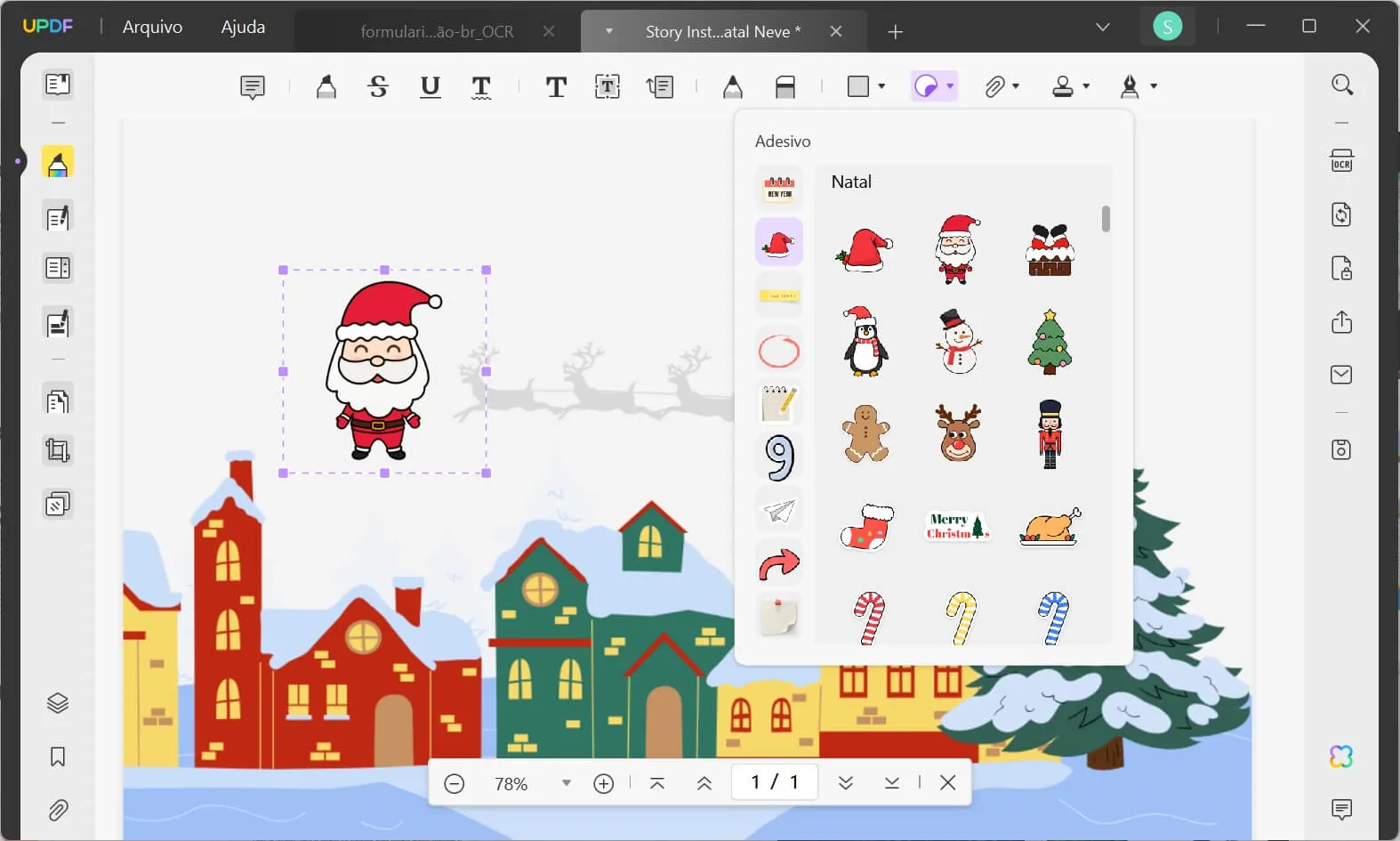
Task: Send file by email envelope icon
Action: click(x=1341, y=375)
